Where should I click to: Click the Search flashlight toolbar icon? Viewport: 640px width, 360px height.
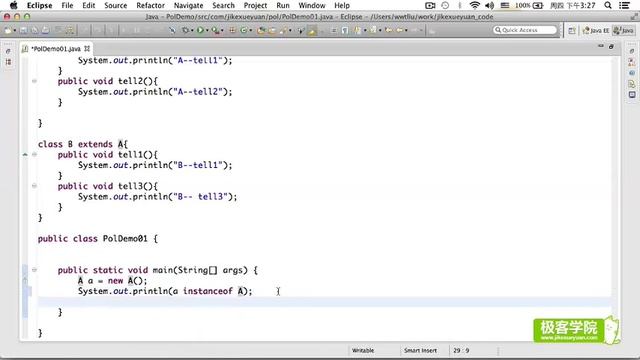point(283,30)
